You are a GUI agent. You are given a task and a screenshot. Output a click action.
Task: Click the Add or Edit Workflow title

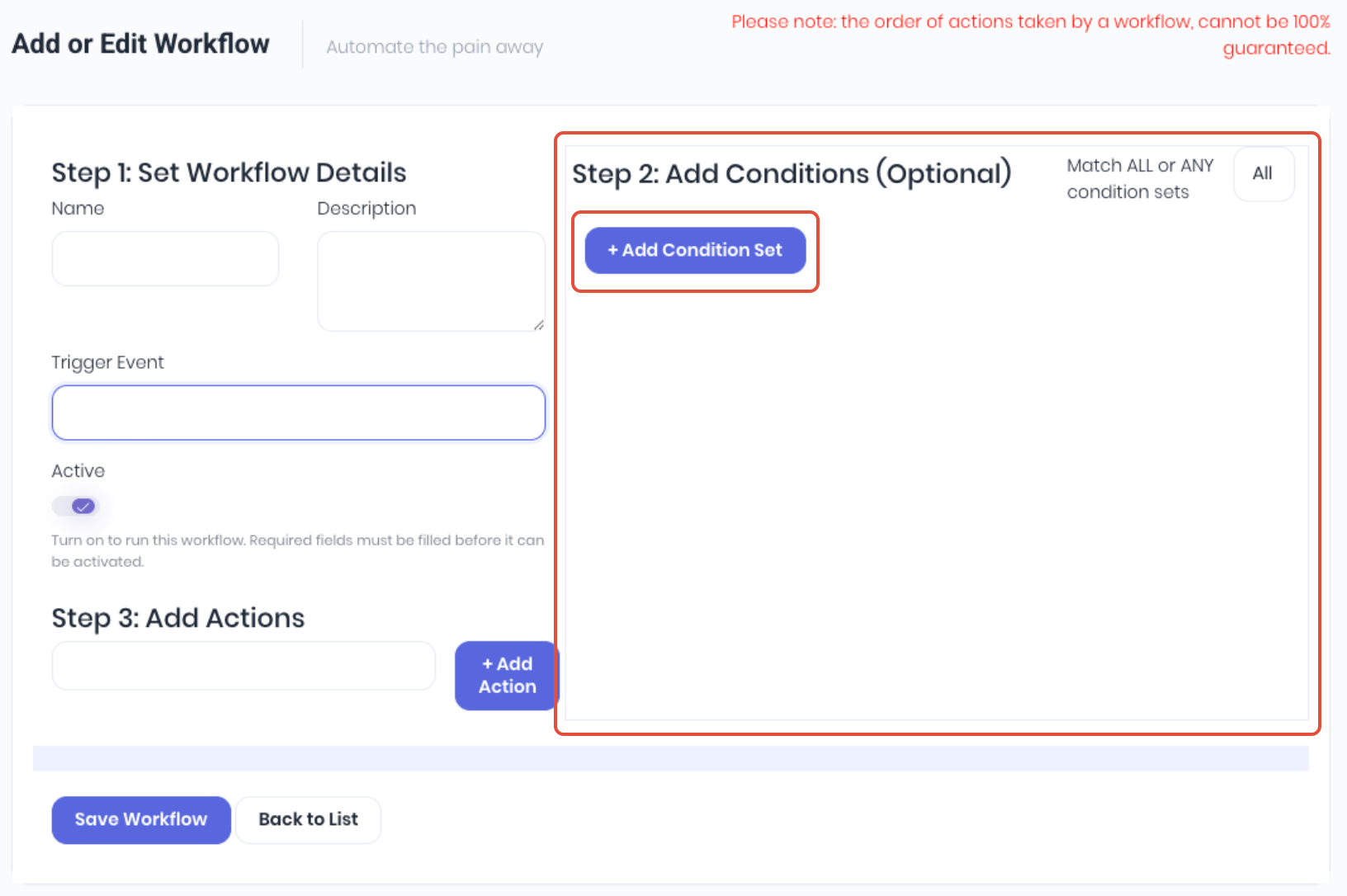point(140,43)
